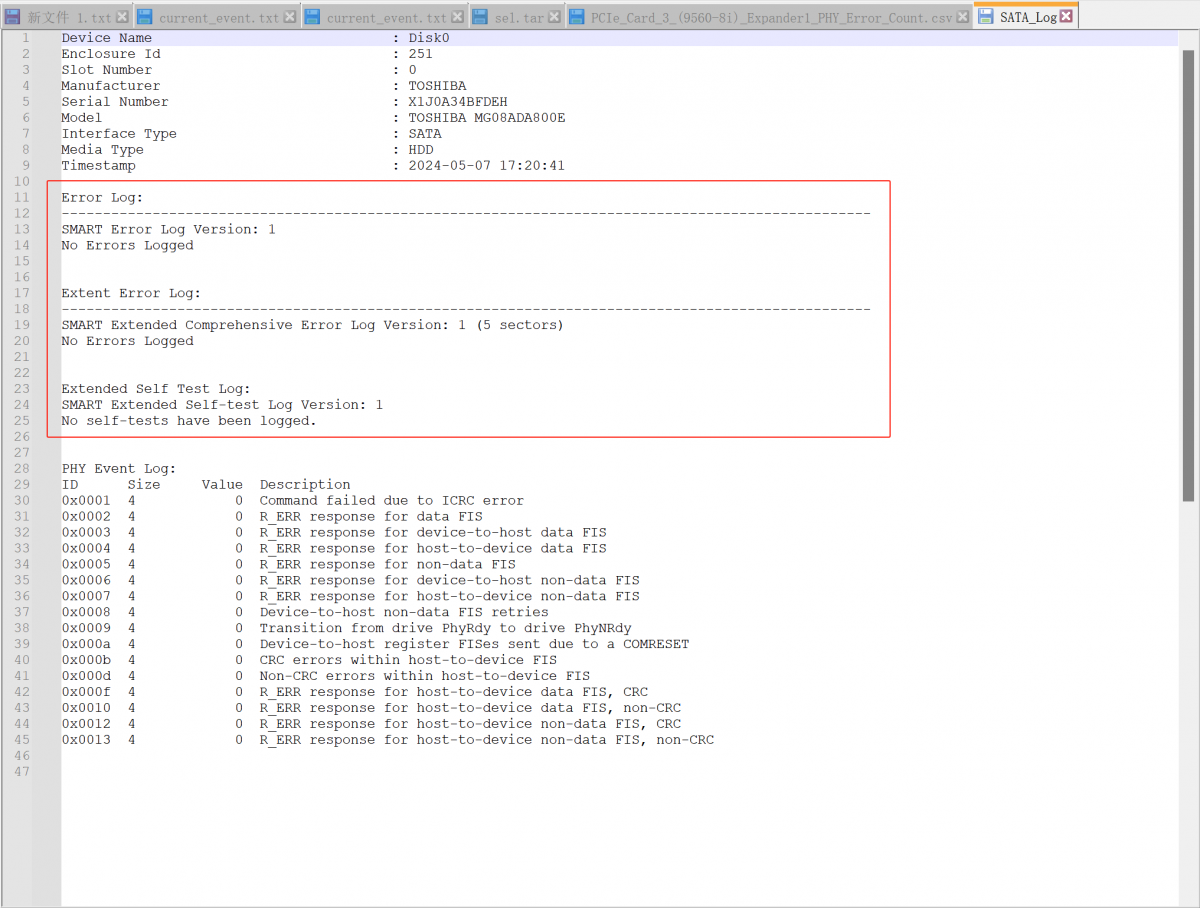
Task: Click line number 11 in the gutter
Action: (x=22, y=197)
